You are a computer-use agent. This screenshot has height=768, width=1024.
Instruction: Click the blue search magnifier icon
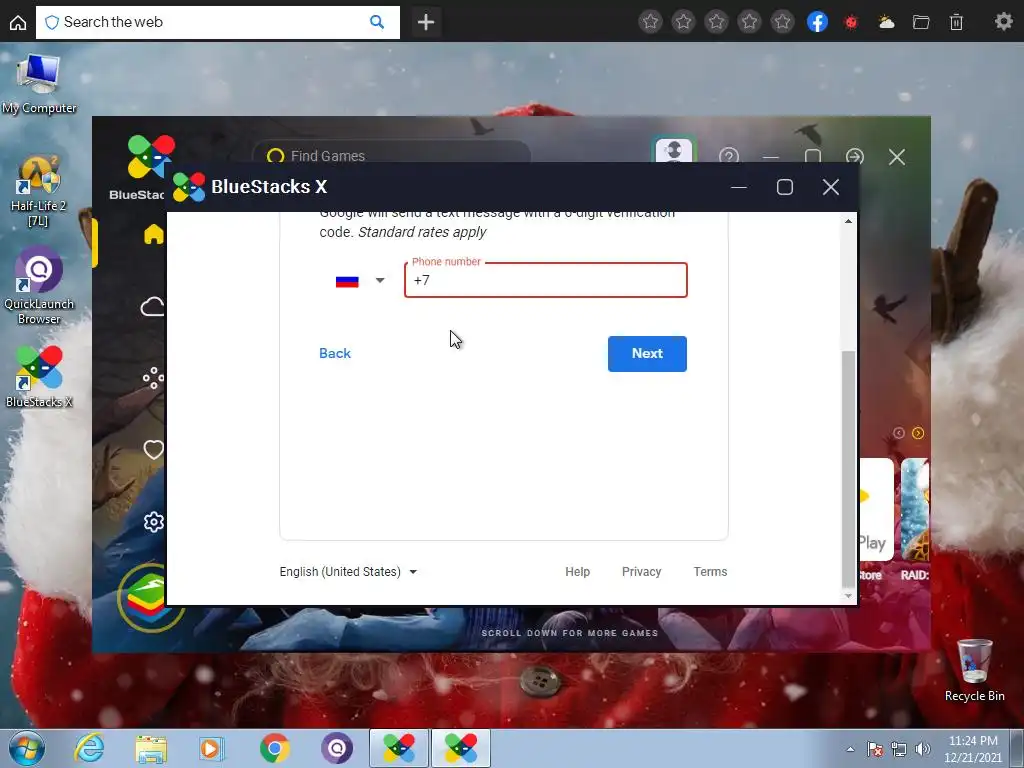coord(377,22)
